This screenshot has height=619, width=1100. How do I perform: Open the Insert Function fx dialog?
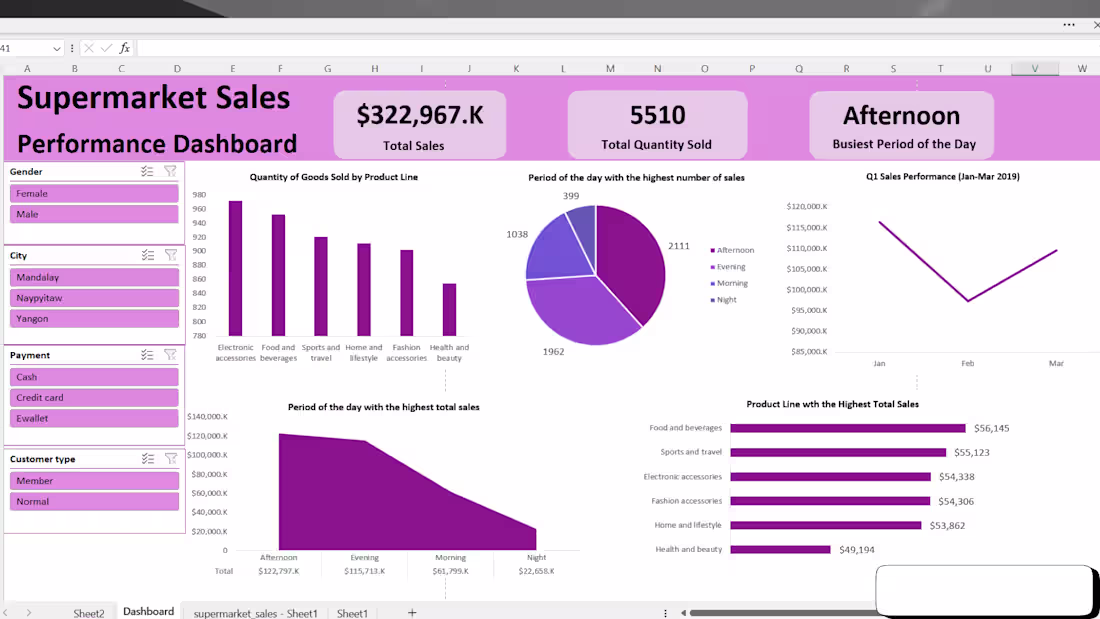(124, 47)
